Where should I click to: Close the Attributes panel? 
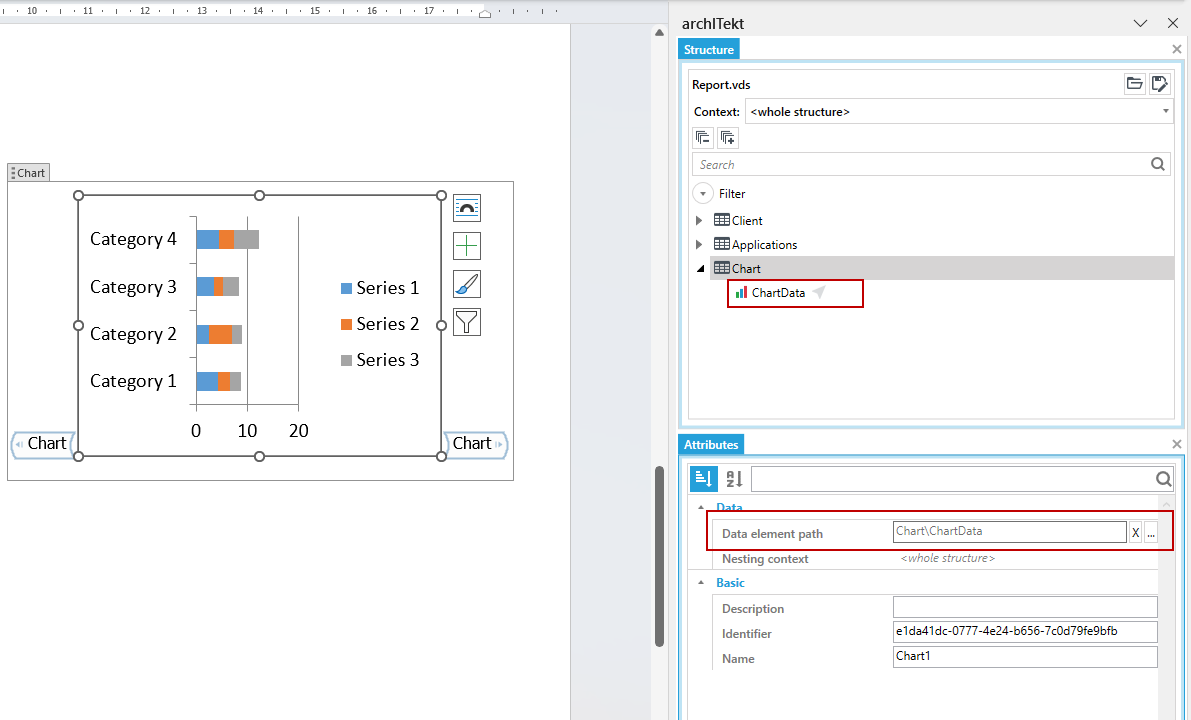coord(1177,444)
